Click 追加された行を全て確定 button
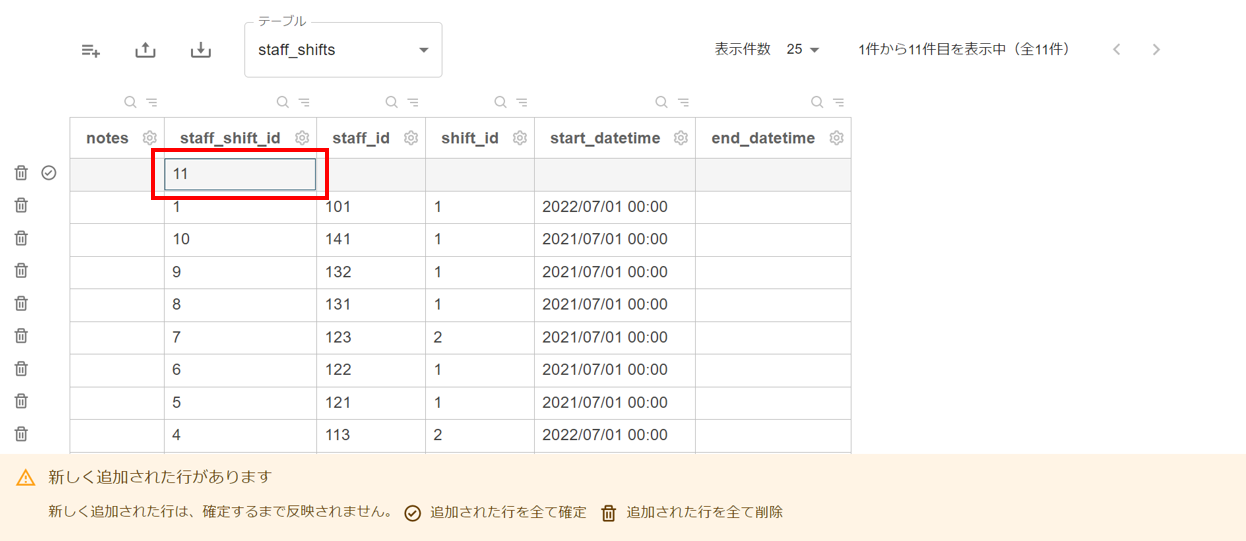This screenshot has height=541, width=1246. point(495,512)
